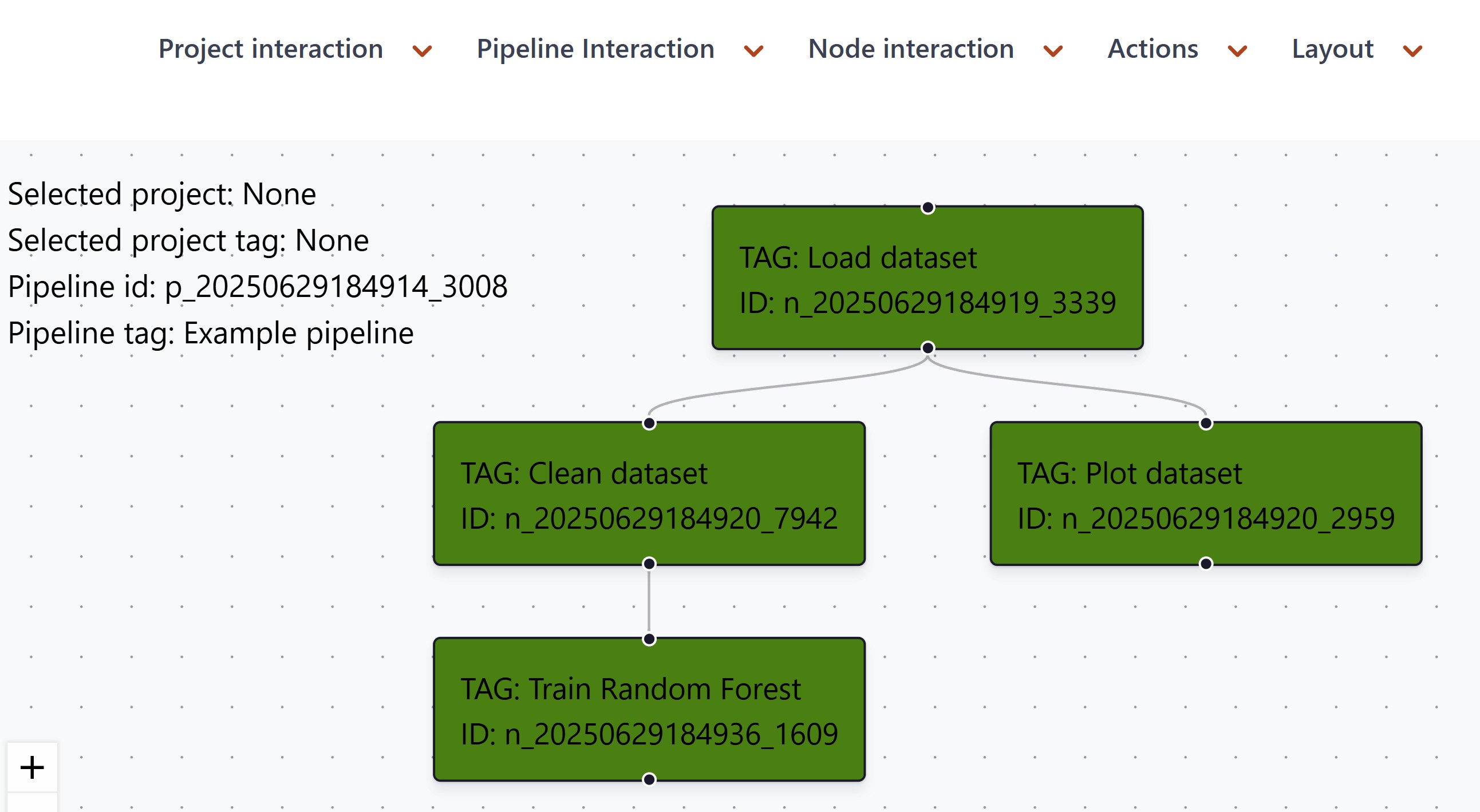Click bottom handle of Train Random Forest node

(x=649, y=779)
